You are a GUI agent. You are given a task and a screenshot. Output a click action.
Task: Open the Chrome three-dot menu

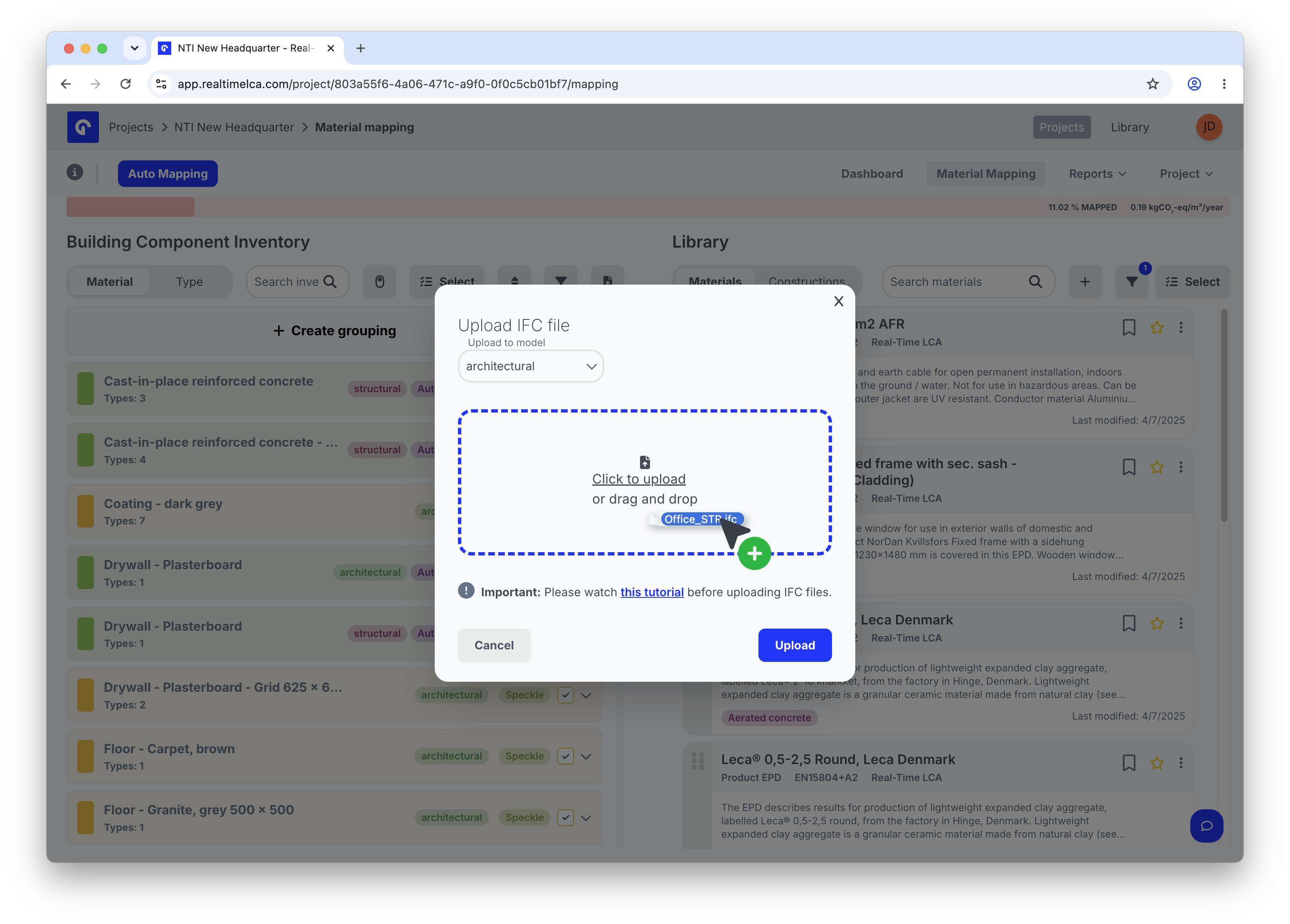pos(1224,84)
